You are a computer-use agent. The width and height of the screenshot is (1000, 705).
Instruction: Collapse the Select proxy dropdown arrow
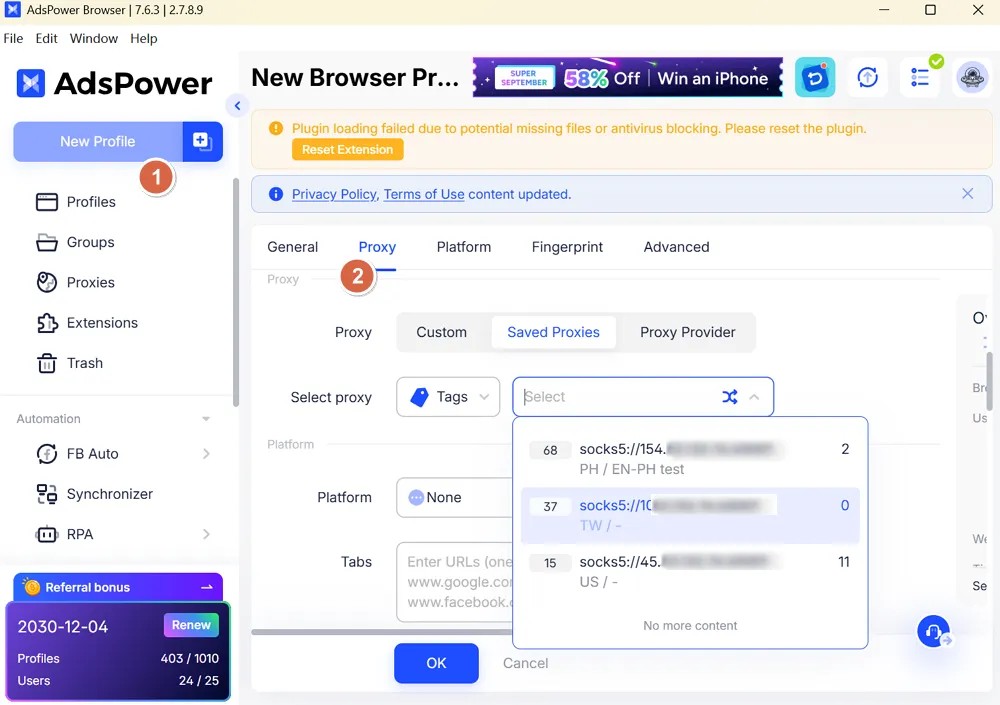pos(754,397)
